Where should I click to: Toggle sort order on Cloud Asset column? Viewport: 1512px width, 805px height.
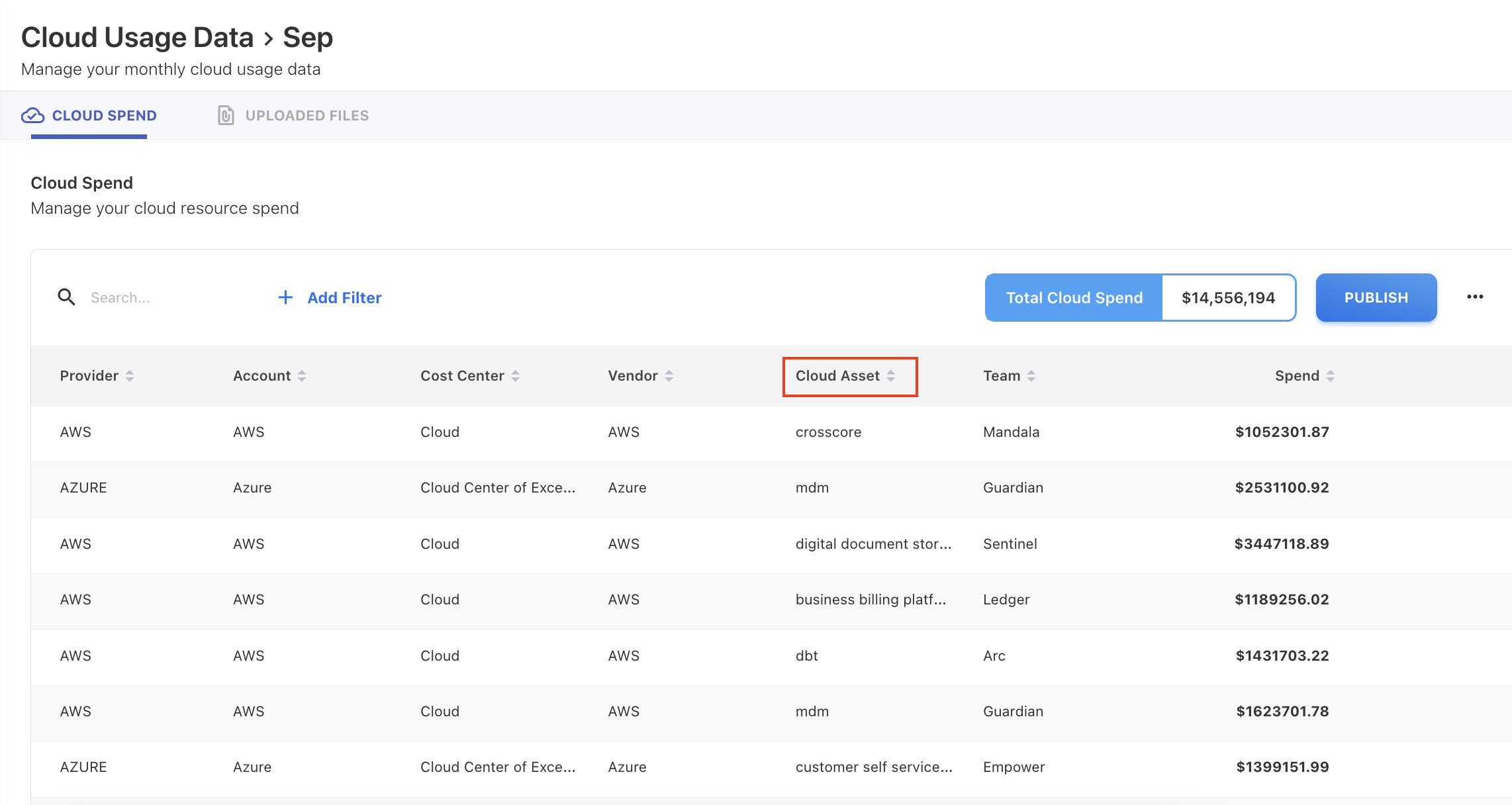[x=891, y=376]
